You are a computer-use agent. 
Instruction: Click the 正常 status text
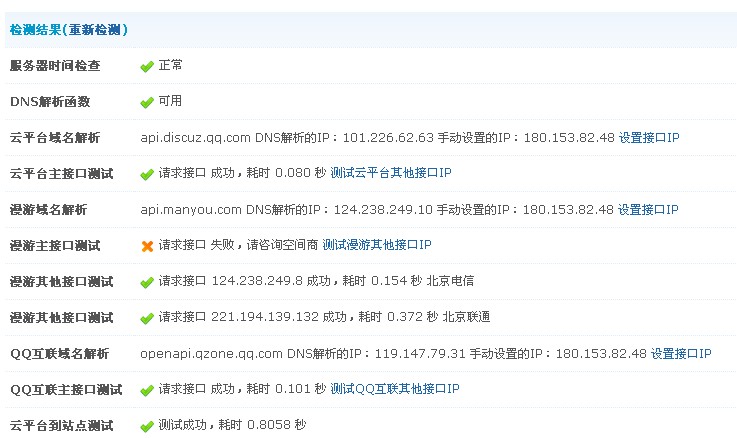170,65
